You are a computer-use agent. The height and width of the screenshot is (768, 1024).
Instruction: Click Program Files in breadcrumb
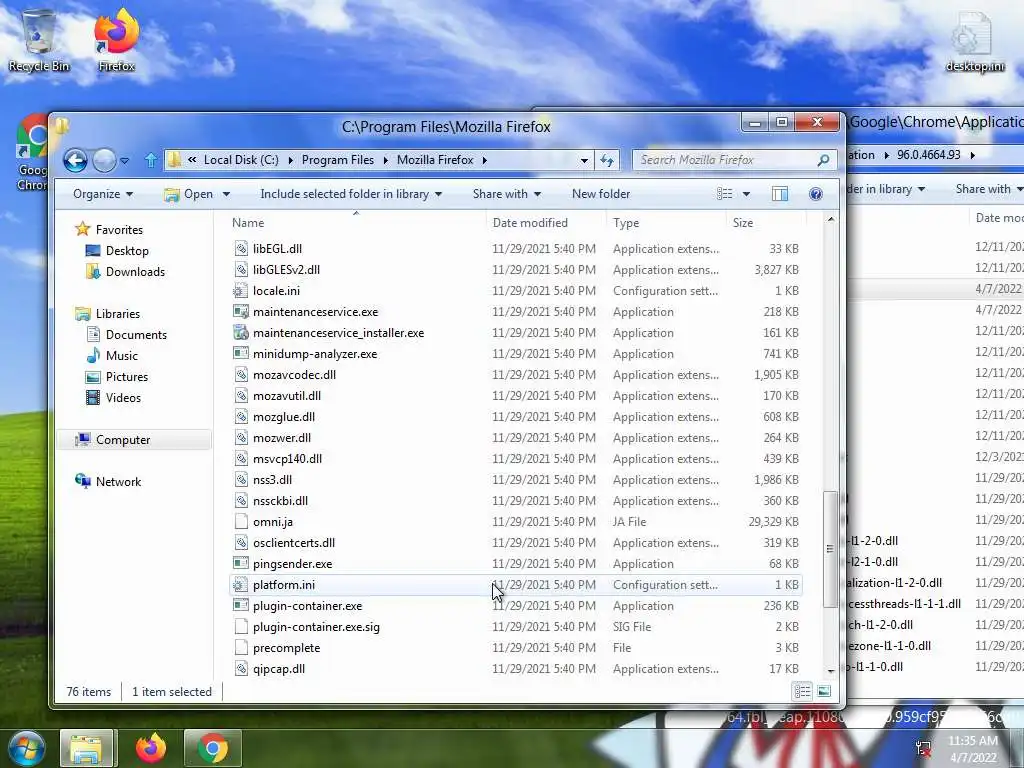tap(338, 160)
